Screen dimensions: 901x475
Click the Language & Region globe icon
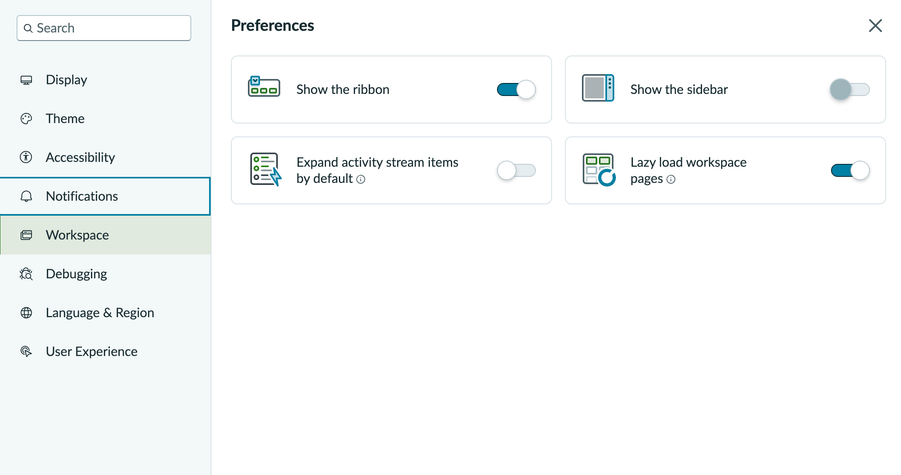tap(26, 313)
